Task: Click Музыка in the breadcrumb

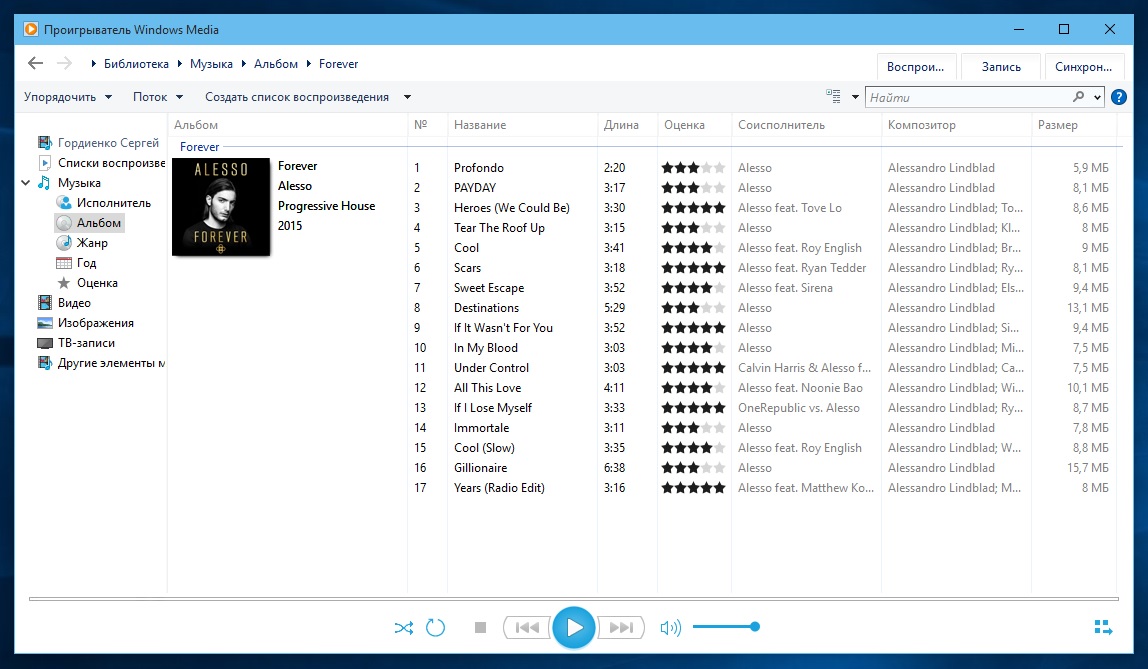Action: (x=211, y=64)
